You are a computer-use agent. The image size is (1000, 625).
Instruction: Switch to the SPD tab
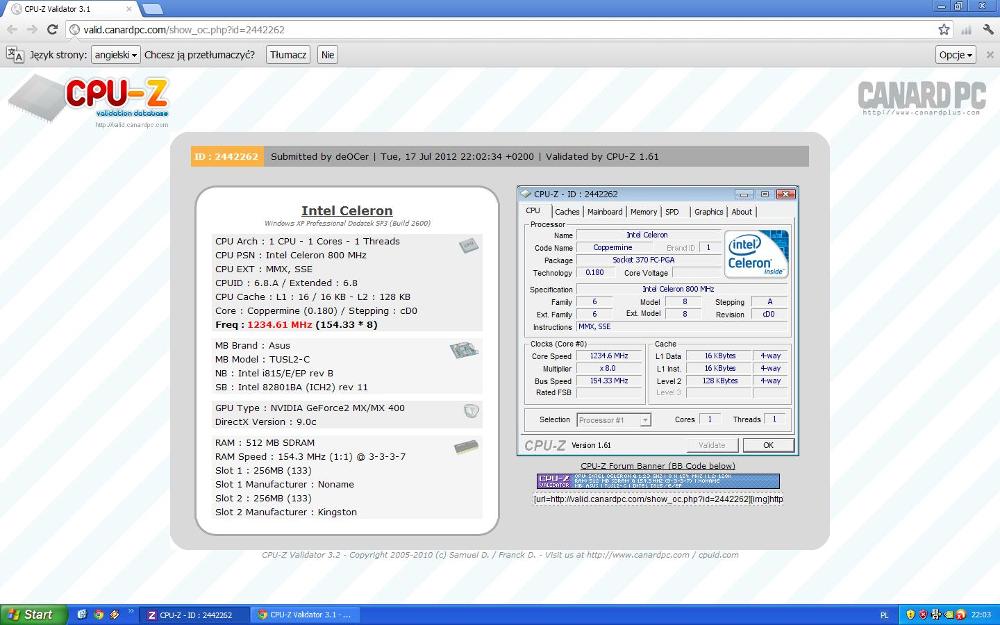(x=672, y=212)
